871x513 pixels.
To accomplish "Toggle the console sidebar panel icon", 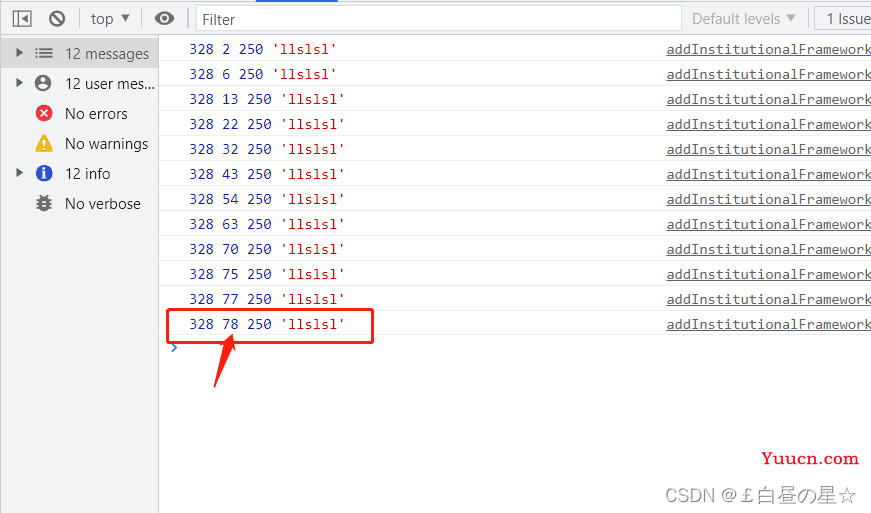I will tap(22, 19).
